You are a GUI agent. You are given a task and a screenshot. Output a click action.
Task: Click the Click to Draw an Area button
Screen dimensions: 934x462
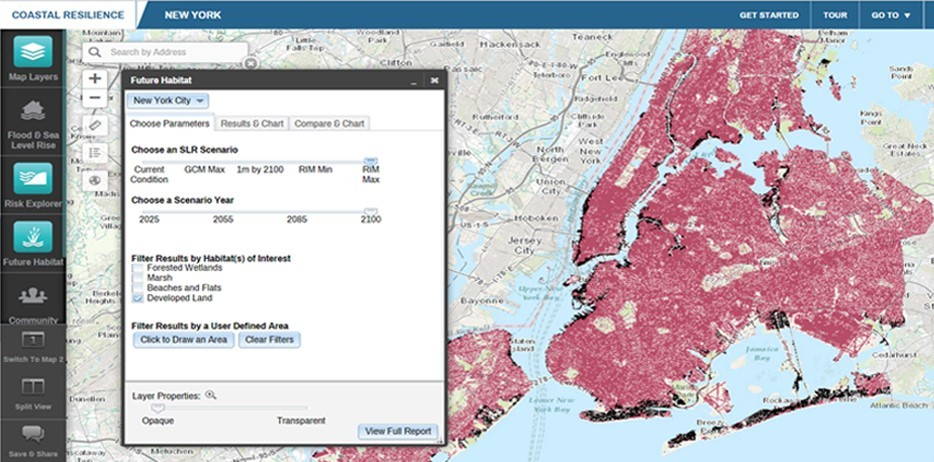pos(183,340)
